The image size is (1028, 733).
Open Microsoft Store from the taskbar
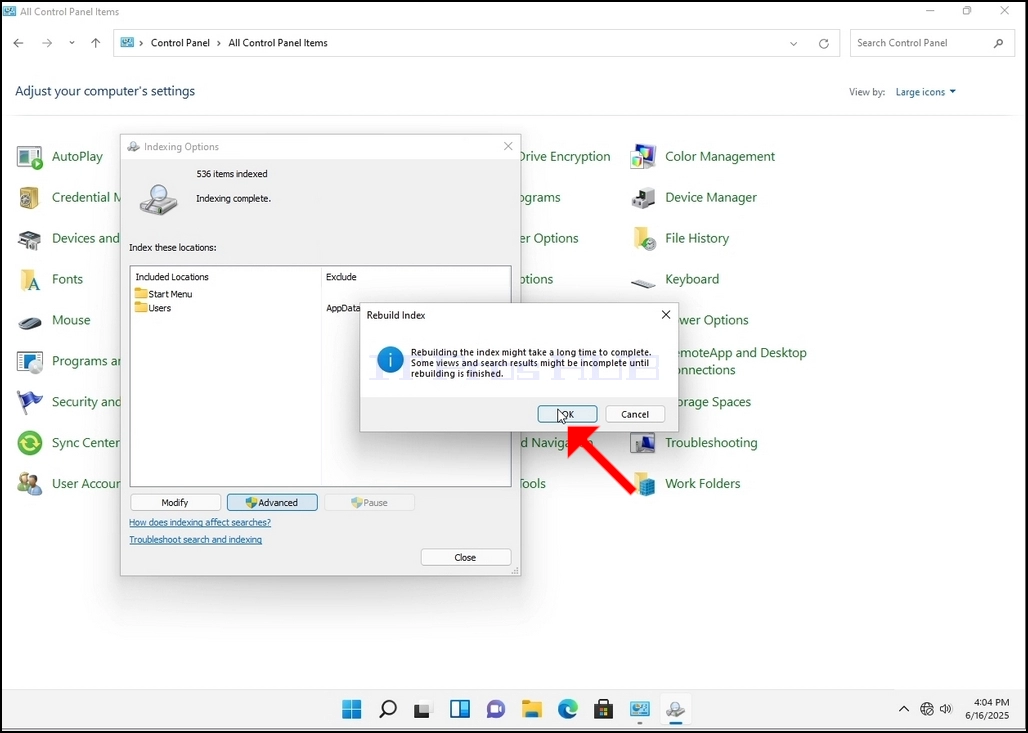pyautogui.click(x=603, y=709)
